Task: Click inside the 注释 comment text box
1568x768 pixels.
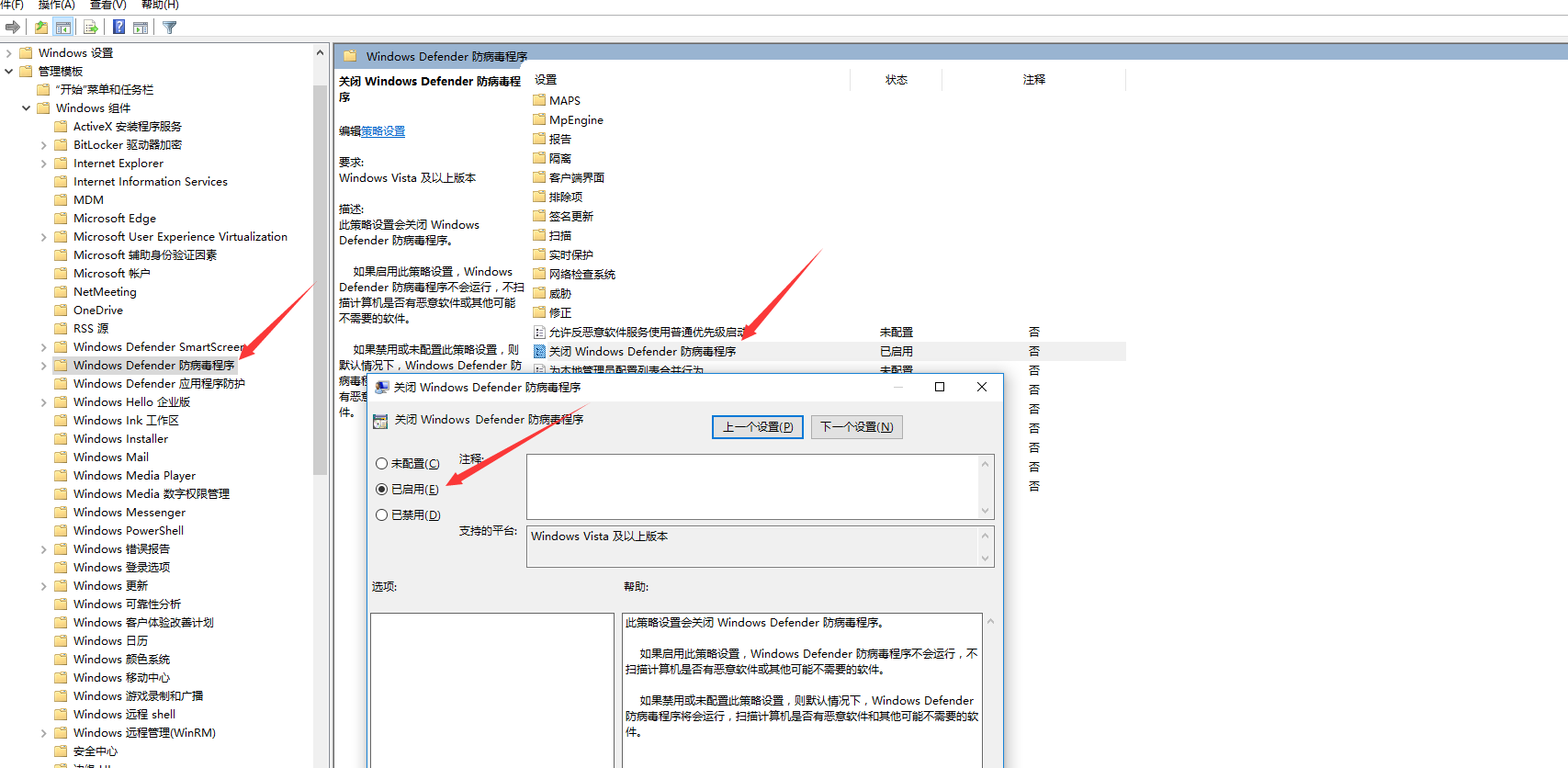Action: pos(752,487)
